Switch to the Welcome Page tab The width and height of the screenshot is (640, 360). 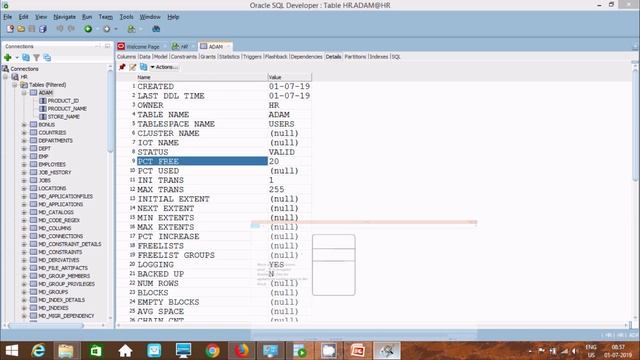(142, 47)
